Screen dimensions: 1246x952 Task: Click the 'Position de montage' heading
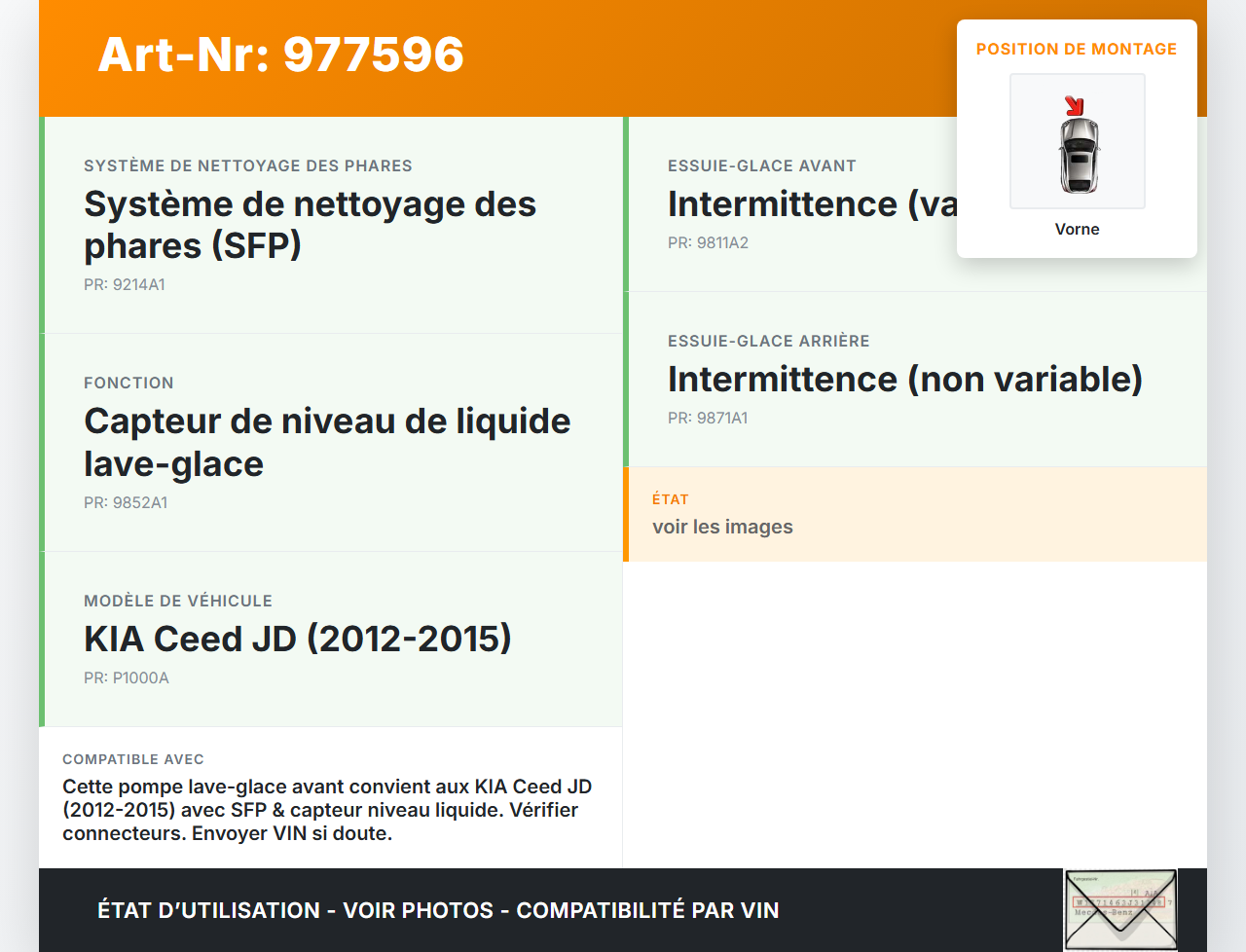pyautogui.click(x=1076, y=49)
